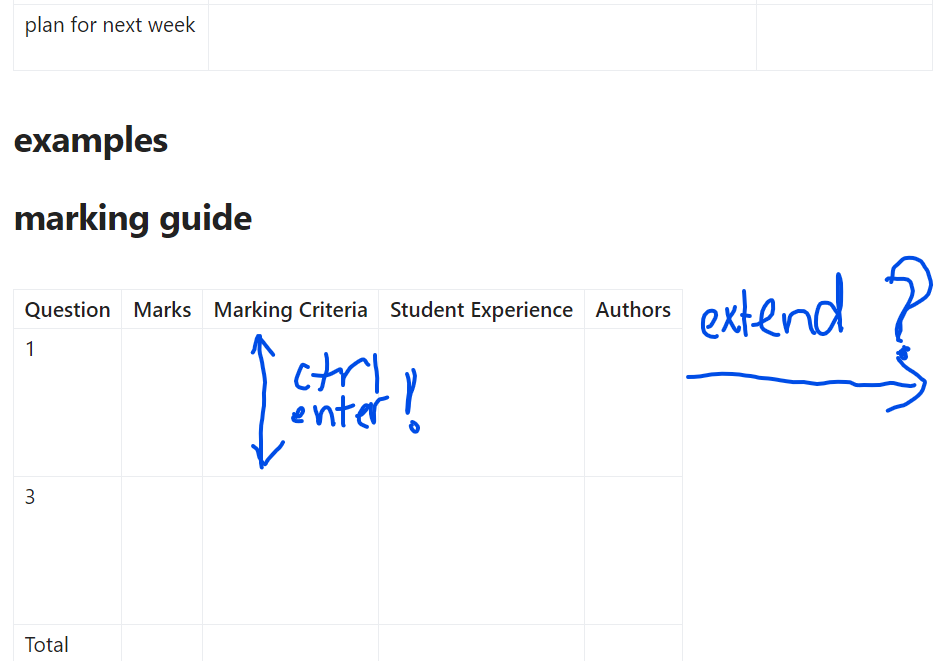Screen dimensions: 947x661
Task: Select the 'examples' heading
Action: pos(91,141)
